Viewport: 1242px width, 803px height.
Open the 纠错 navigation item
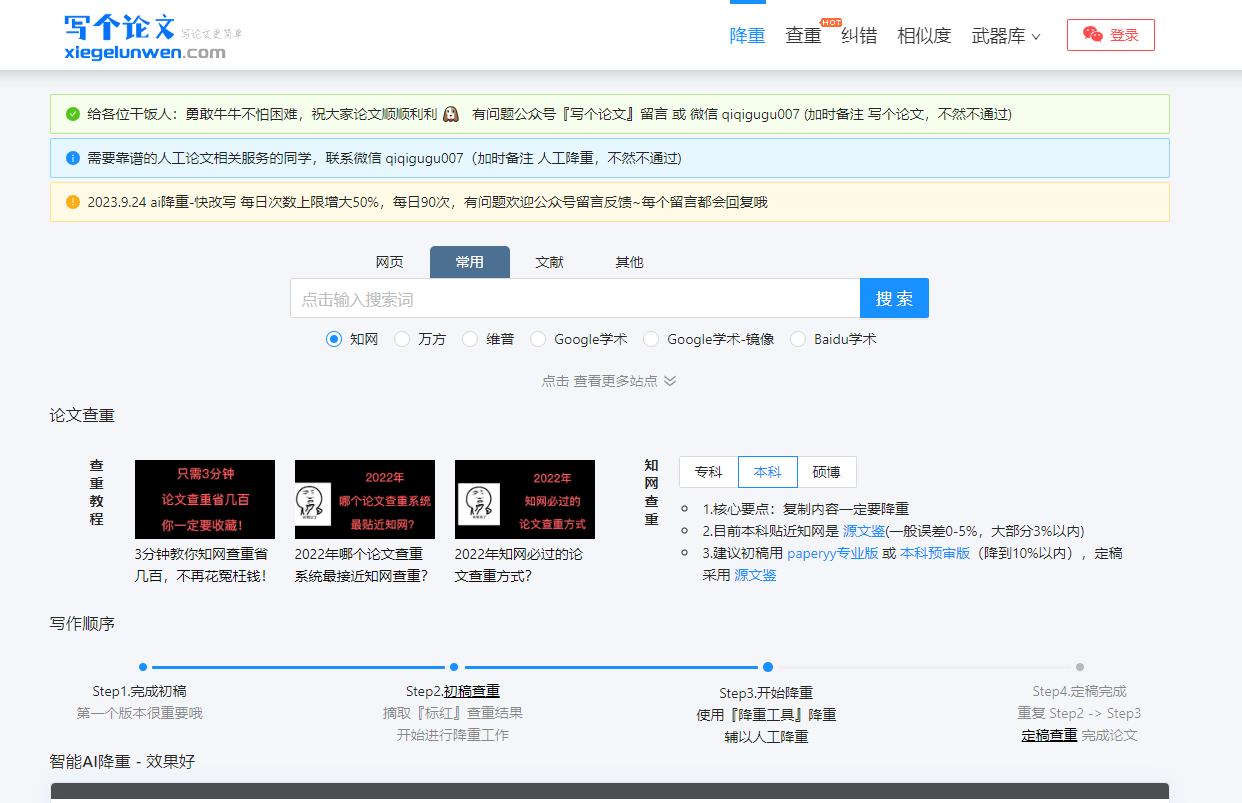point(859,36)
